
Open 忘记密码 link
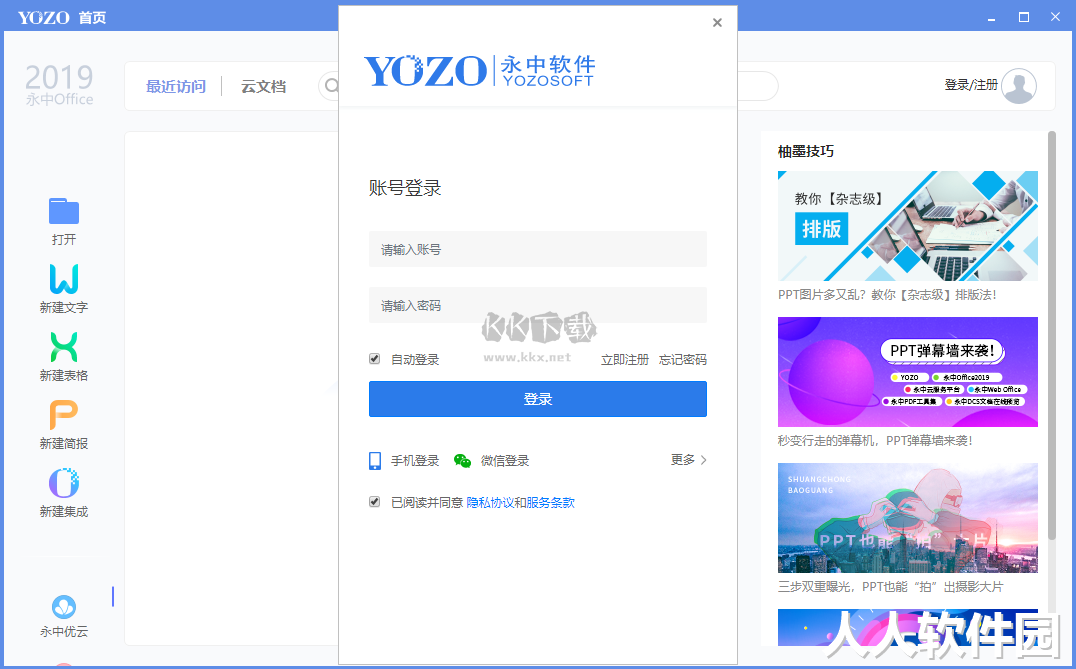click(683, 360)
